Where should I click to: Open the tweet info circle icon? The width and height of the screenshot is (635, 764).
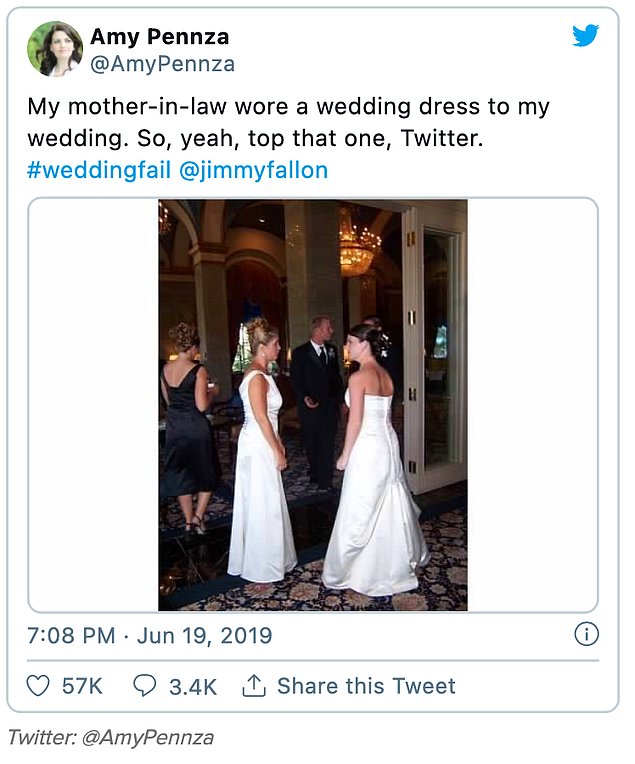[586, 634]
